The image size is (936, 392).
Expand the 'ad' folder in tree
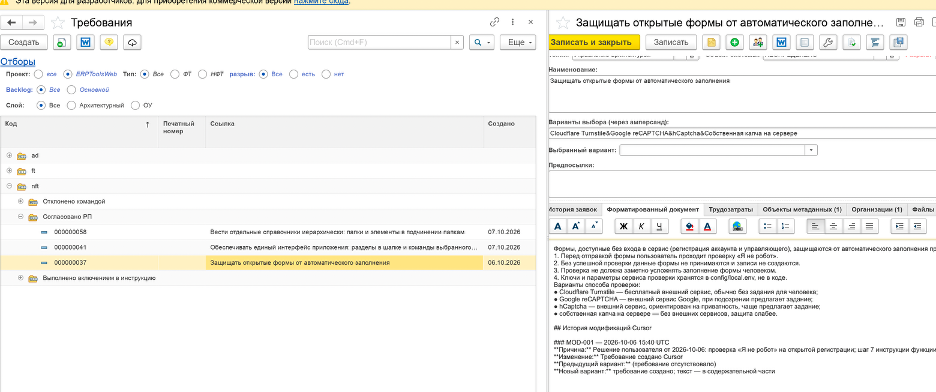tap(9, 155)
